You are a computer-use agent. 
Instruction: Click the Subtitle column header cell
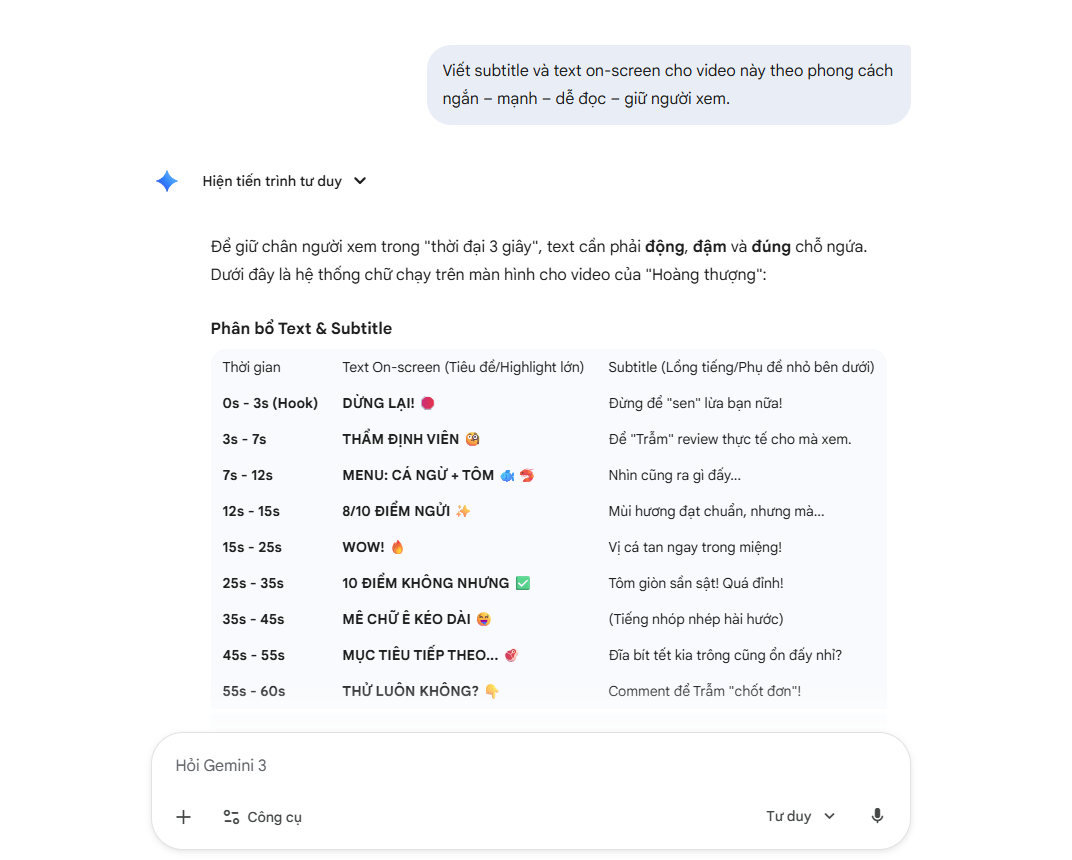tap(741, 367)
